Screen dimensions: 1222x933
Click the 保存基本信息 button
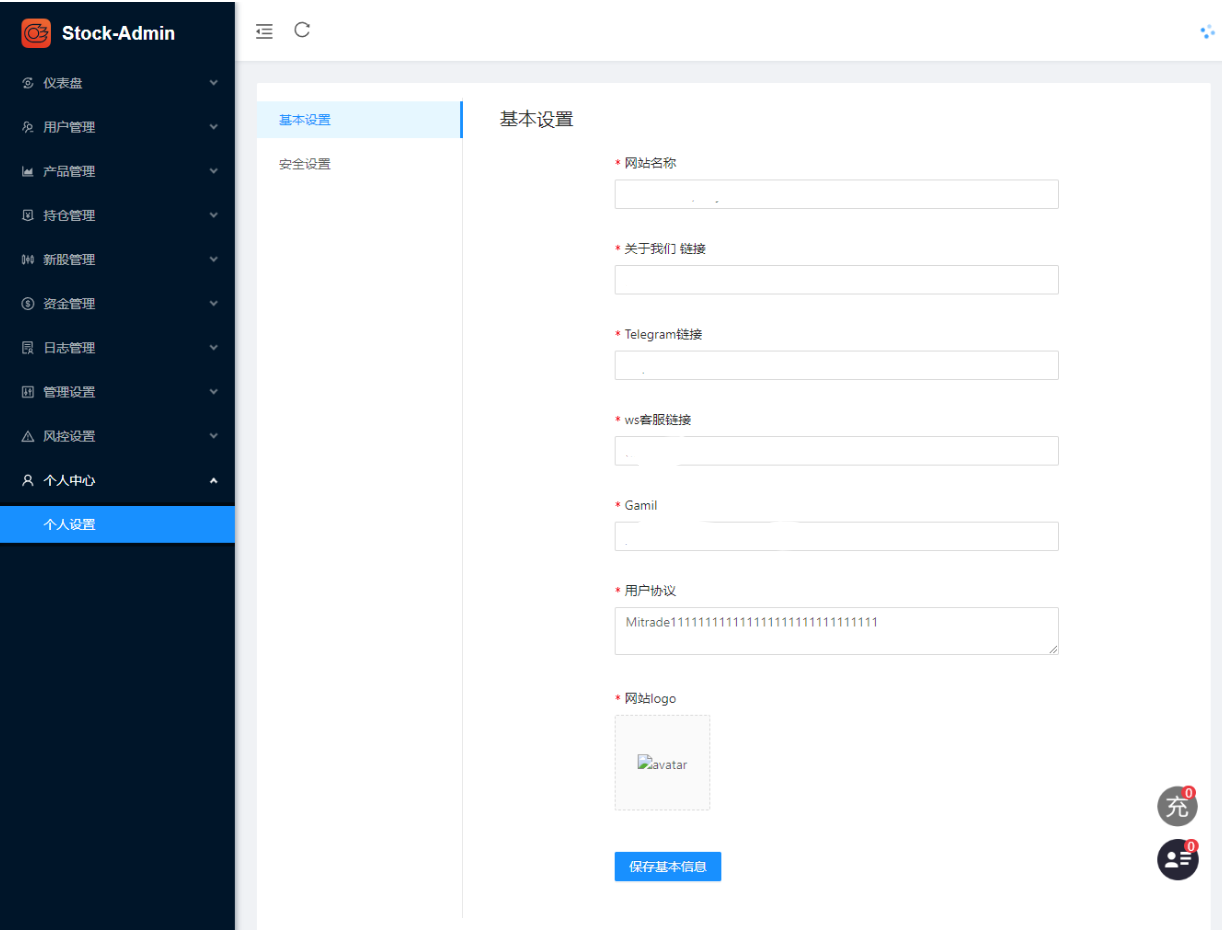coord(667,866)
